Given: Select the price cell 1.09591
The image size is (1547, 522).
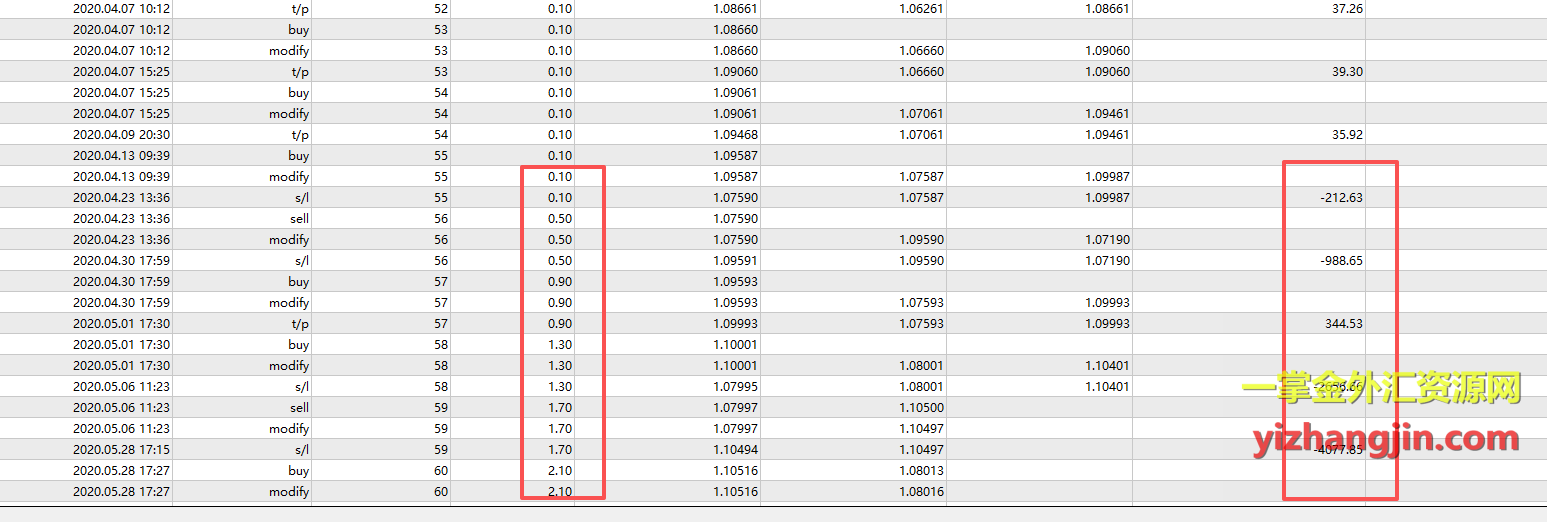Looking at the screenshot, I should click(735, 261).
